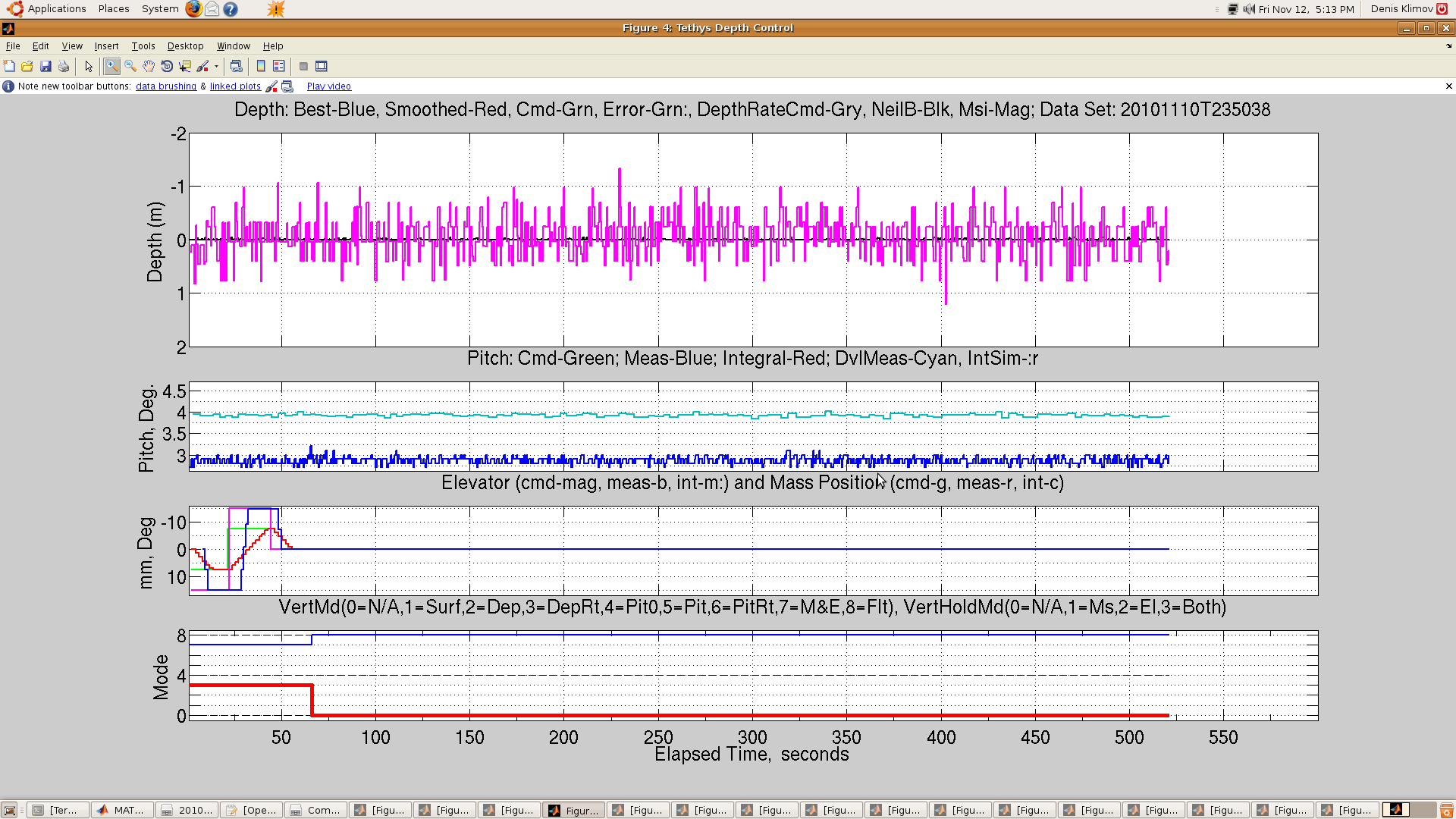The width and height of the screenshot is (1456, 819).
Task: Click the date and time clock
Action: pos(1306,9)
